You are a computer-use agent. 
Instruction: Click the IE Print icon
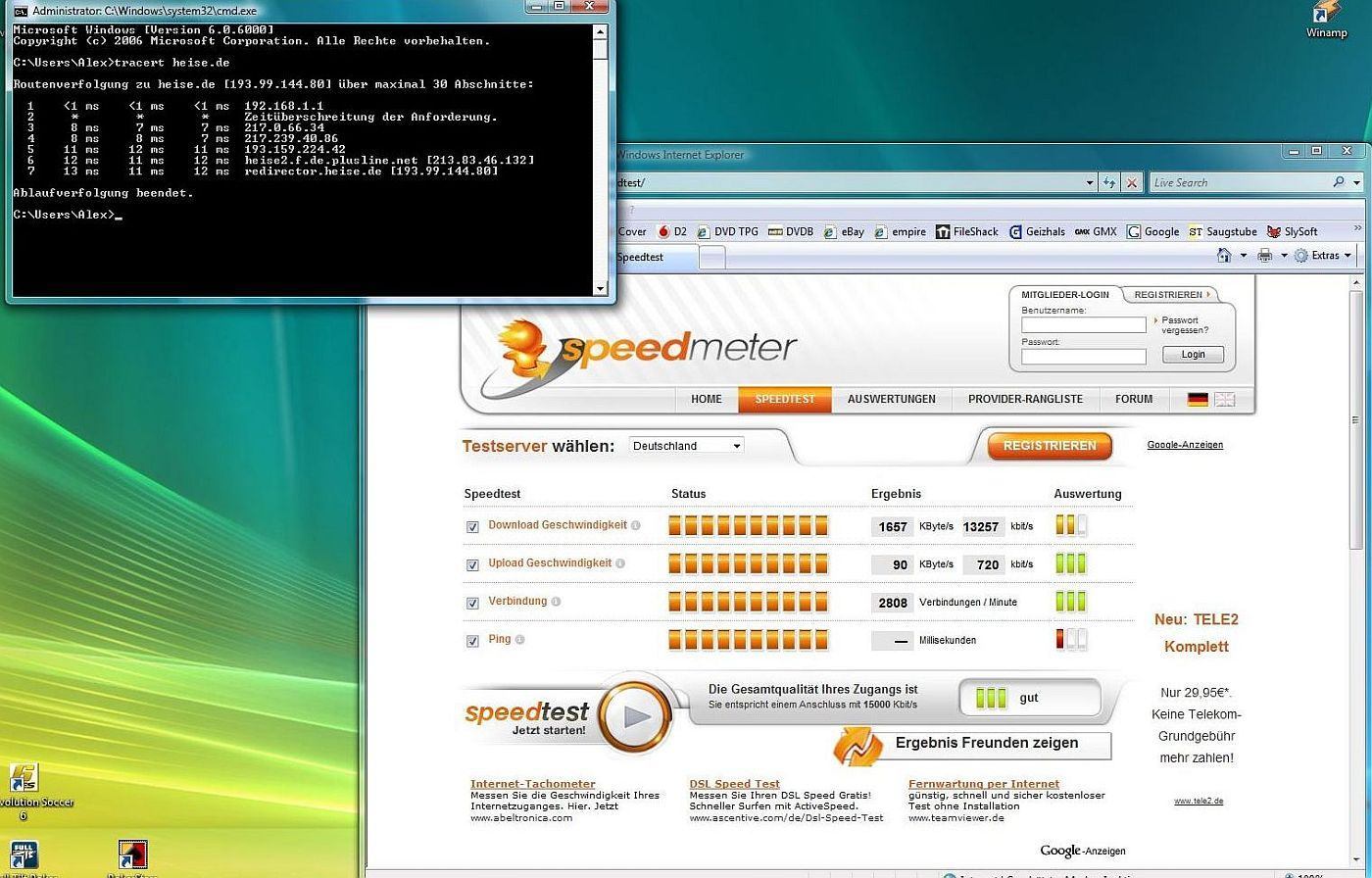point(1265,256)
